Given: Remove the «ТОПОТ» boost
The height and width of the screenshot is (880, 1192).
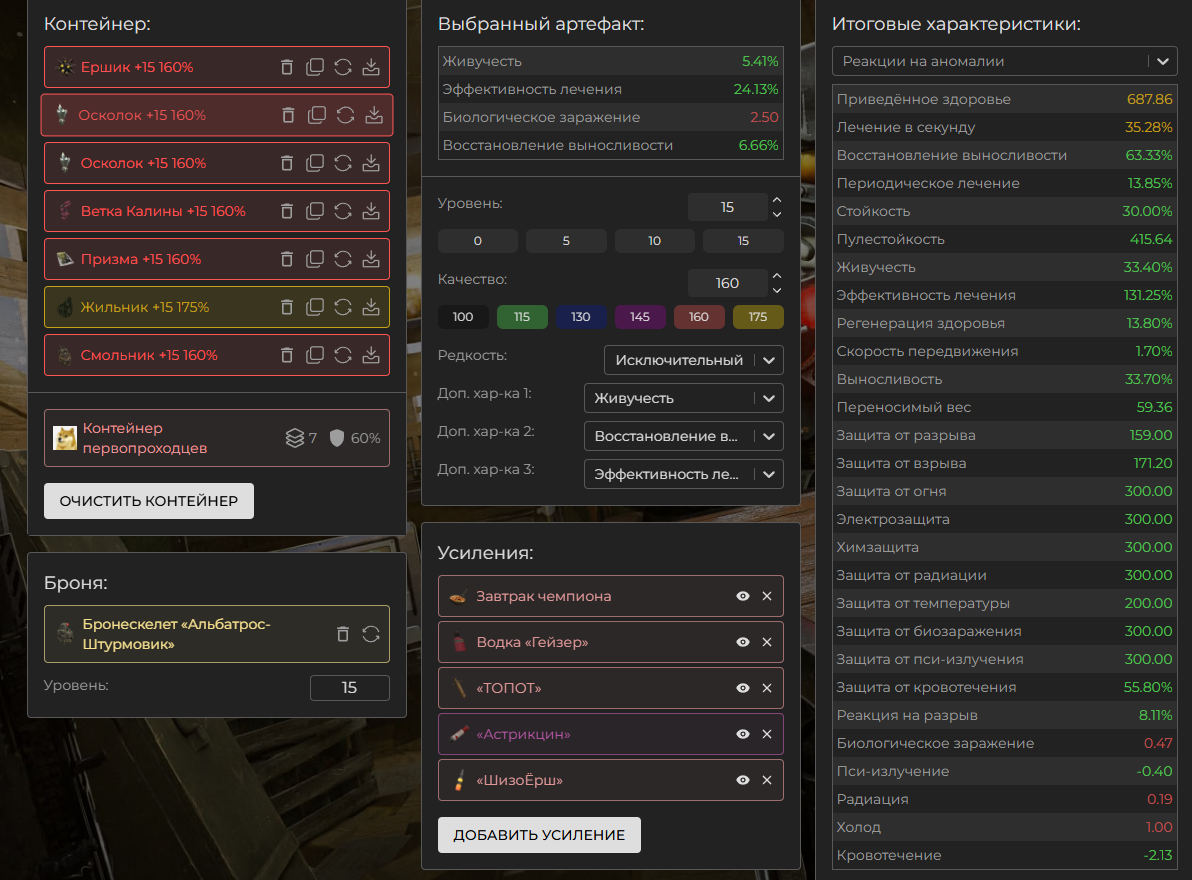Looking at the screenshot, I should 767,688.
